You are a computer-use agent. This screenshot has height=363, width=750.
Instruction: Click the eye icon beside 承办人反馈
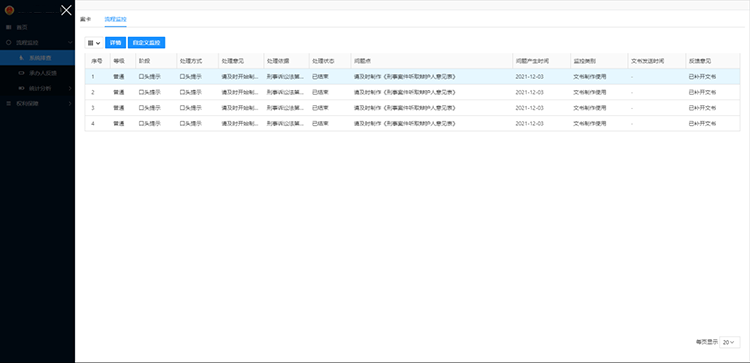coord(21,73)
